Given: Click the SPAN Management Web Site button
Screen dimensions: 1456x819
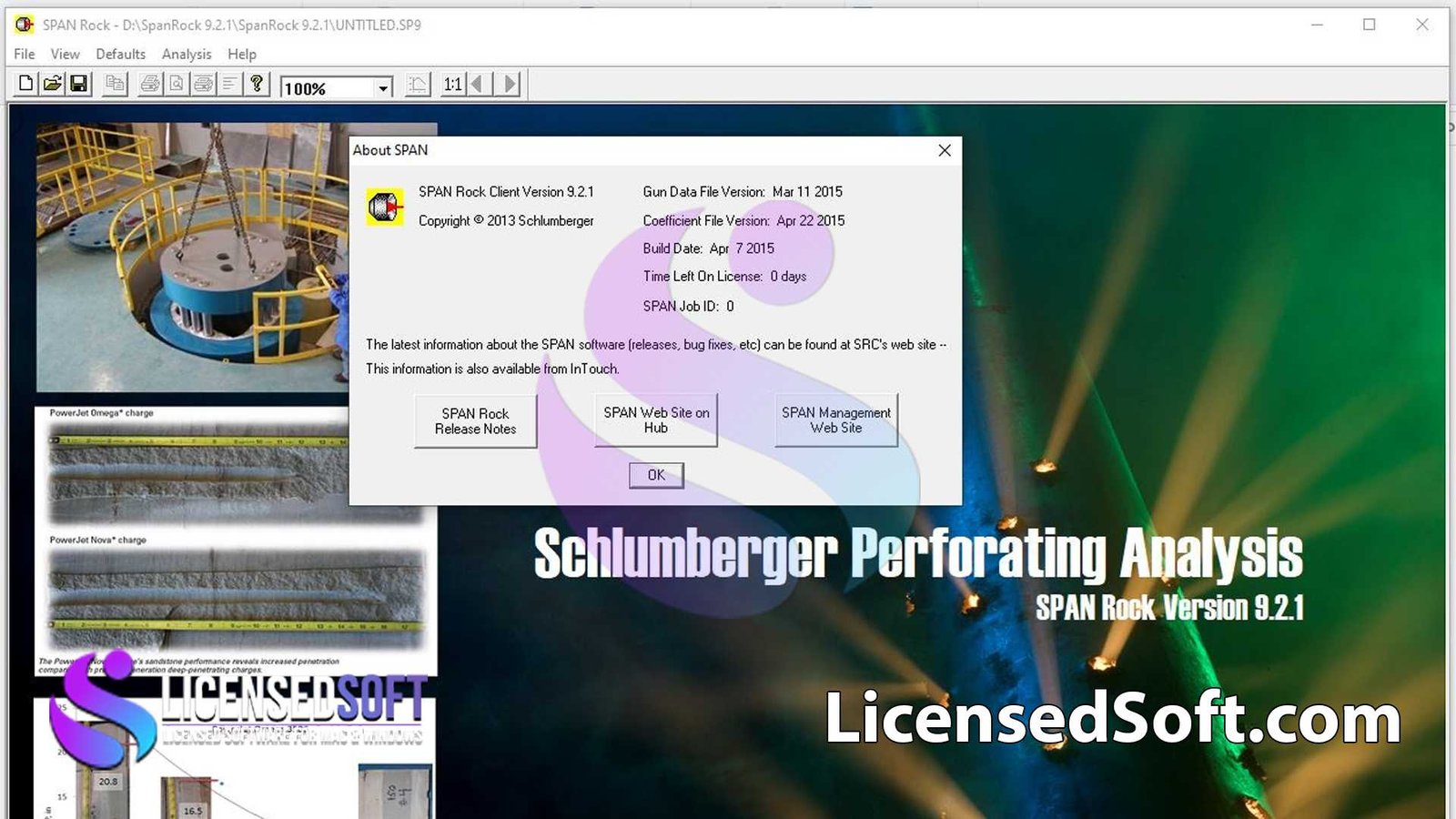Looking at the screenshot, I should pyautogui.click(x=836, y=420).
